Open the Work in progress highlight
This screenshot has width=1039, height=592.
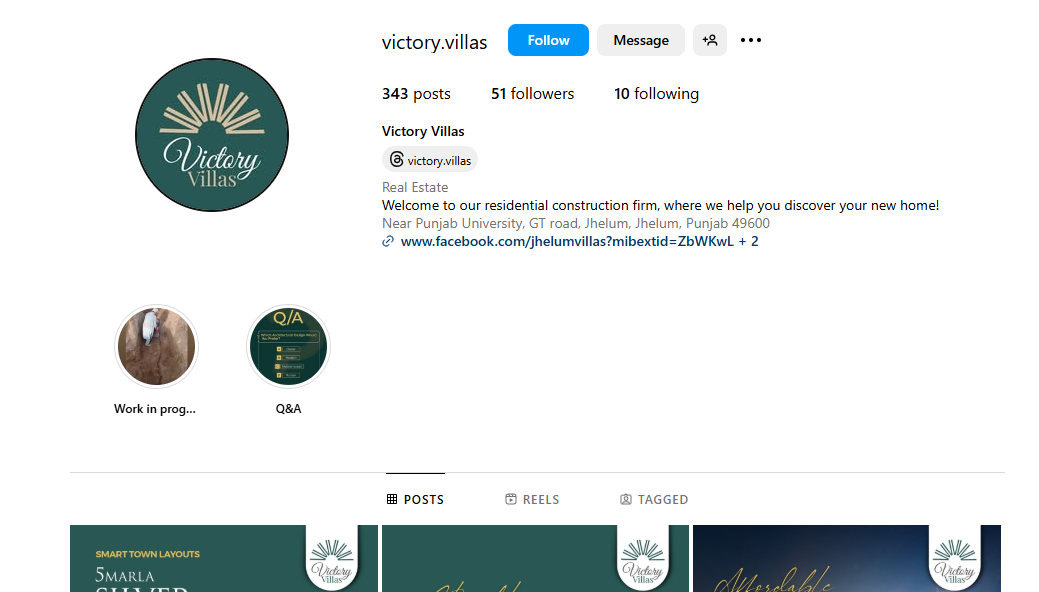156,347
